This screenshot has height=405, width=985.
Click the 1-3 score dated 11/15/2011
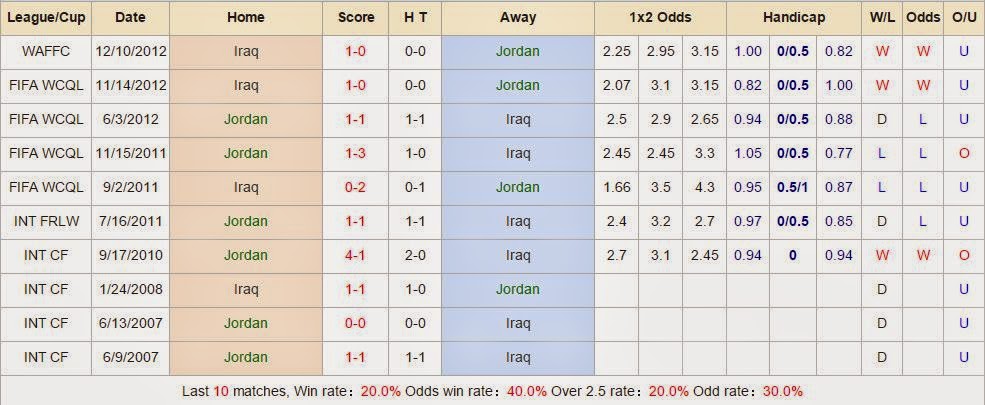[356, 153]
